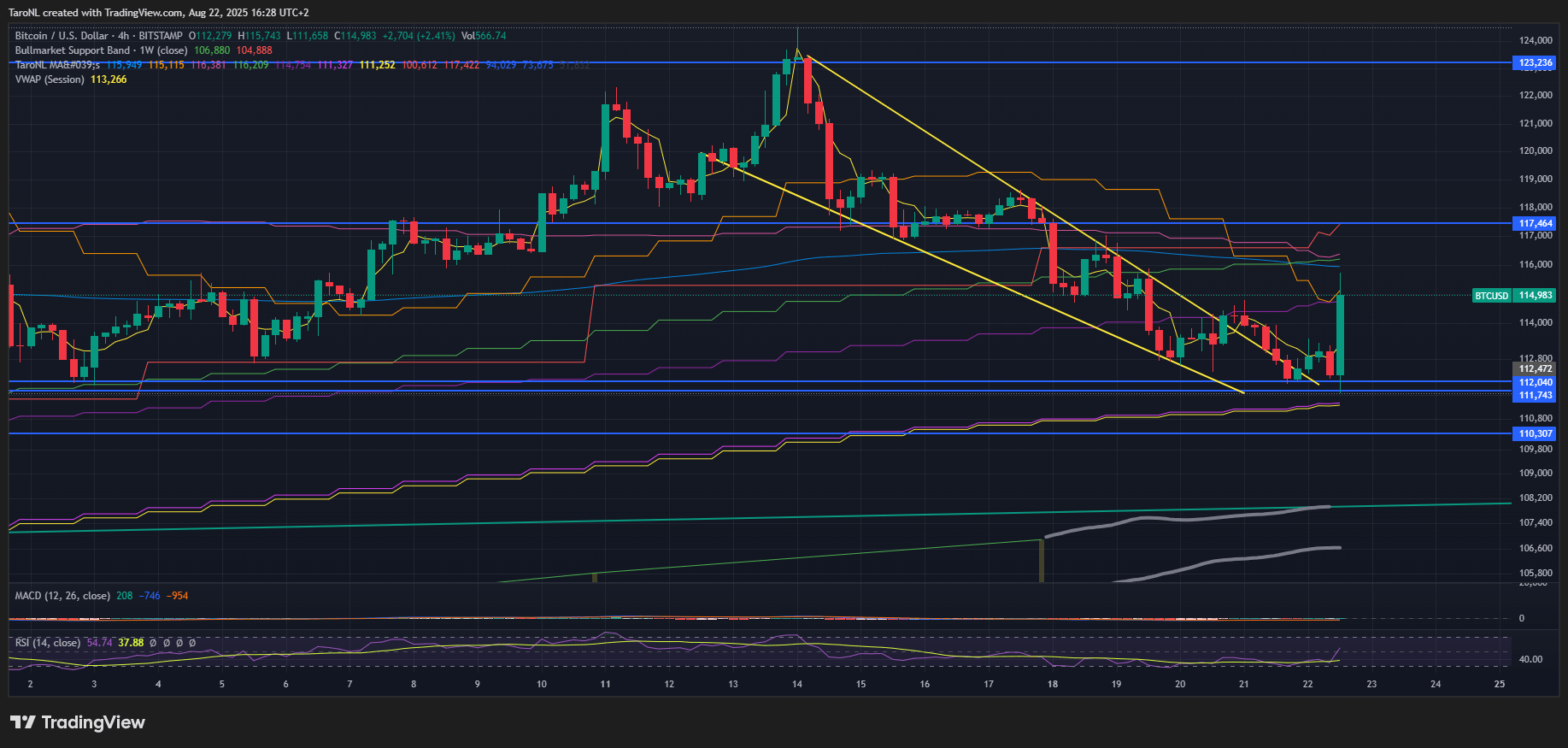Click date 2 on the time axis
1568x748 pixels.
point(30,684)
